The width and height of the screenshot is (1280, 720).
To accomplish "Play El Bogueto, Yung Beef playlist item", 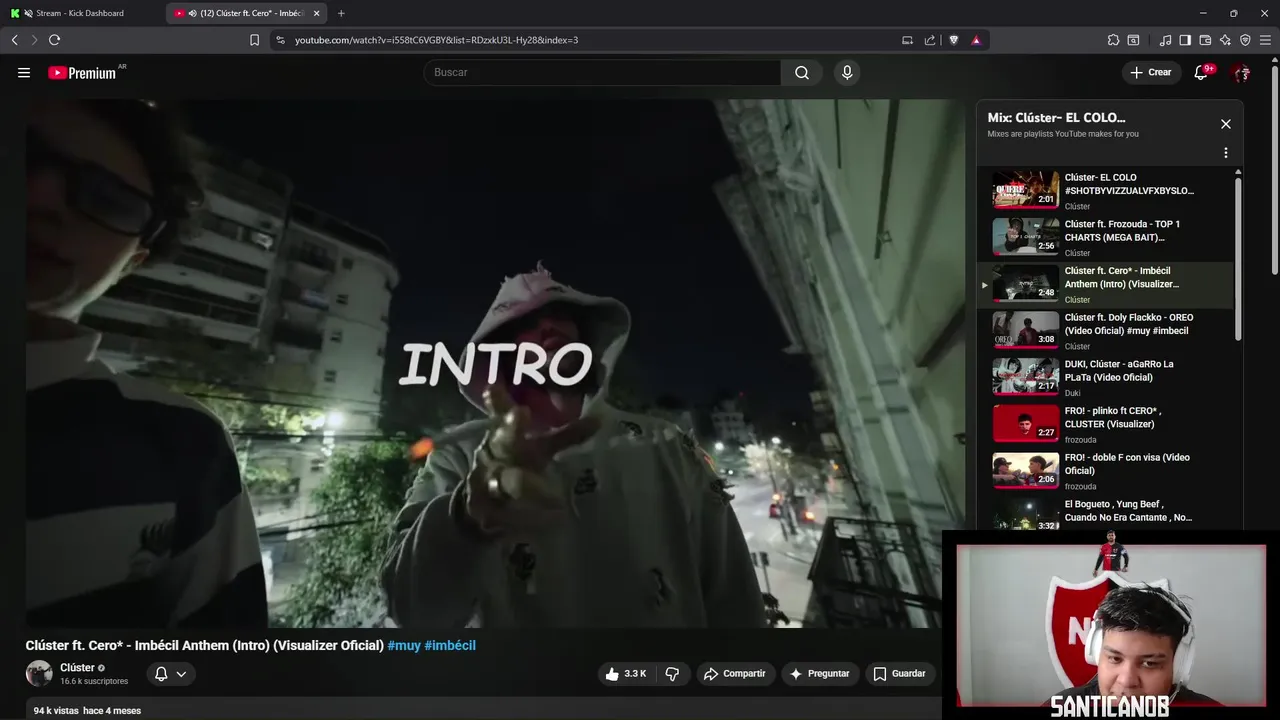I will coord(1105,512).
